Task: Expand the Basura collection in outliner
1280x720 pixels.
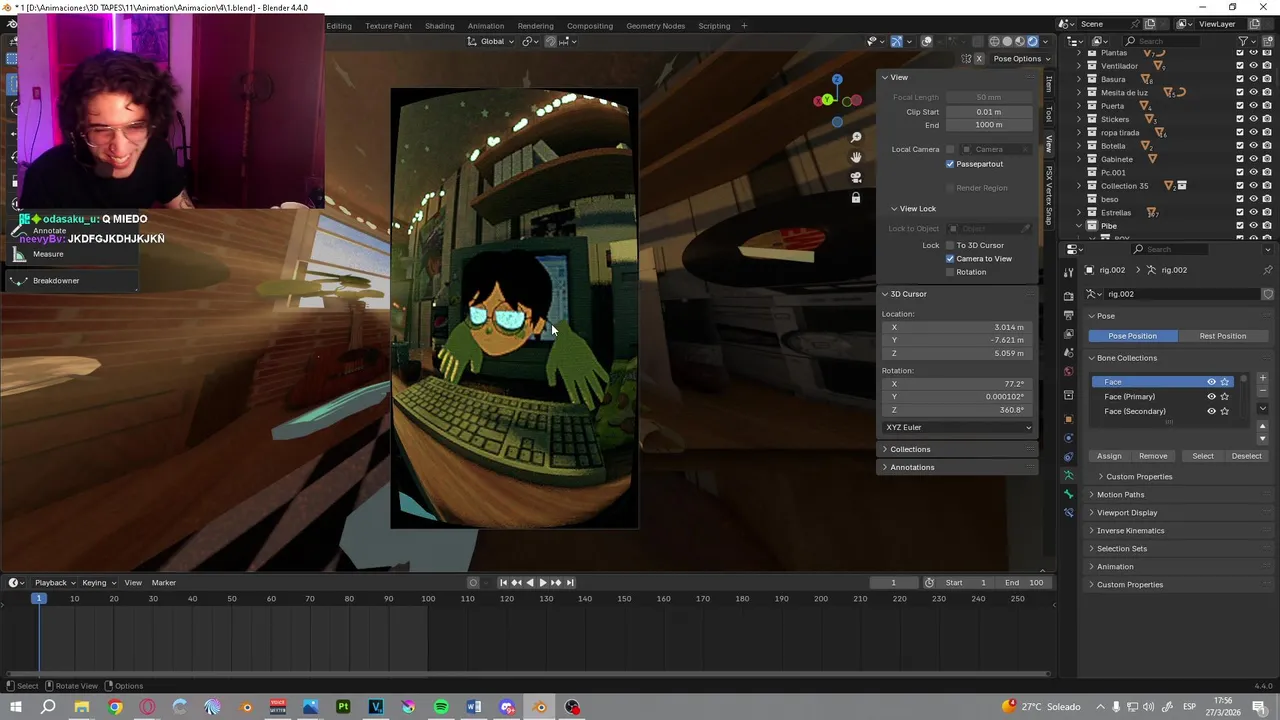Action: (x=1079, y=79)
